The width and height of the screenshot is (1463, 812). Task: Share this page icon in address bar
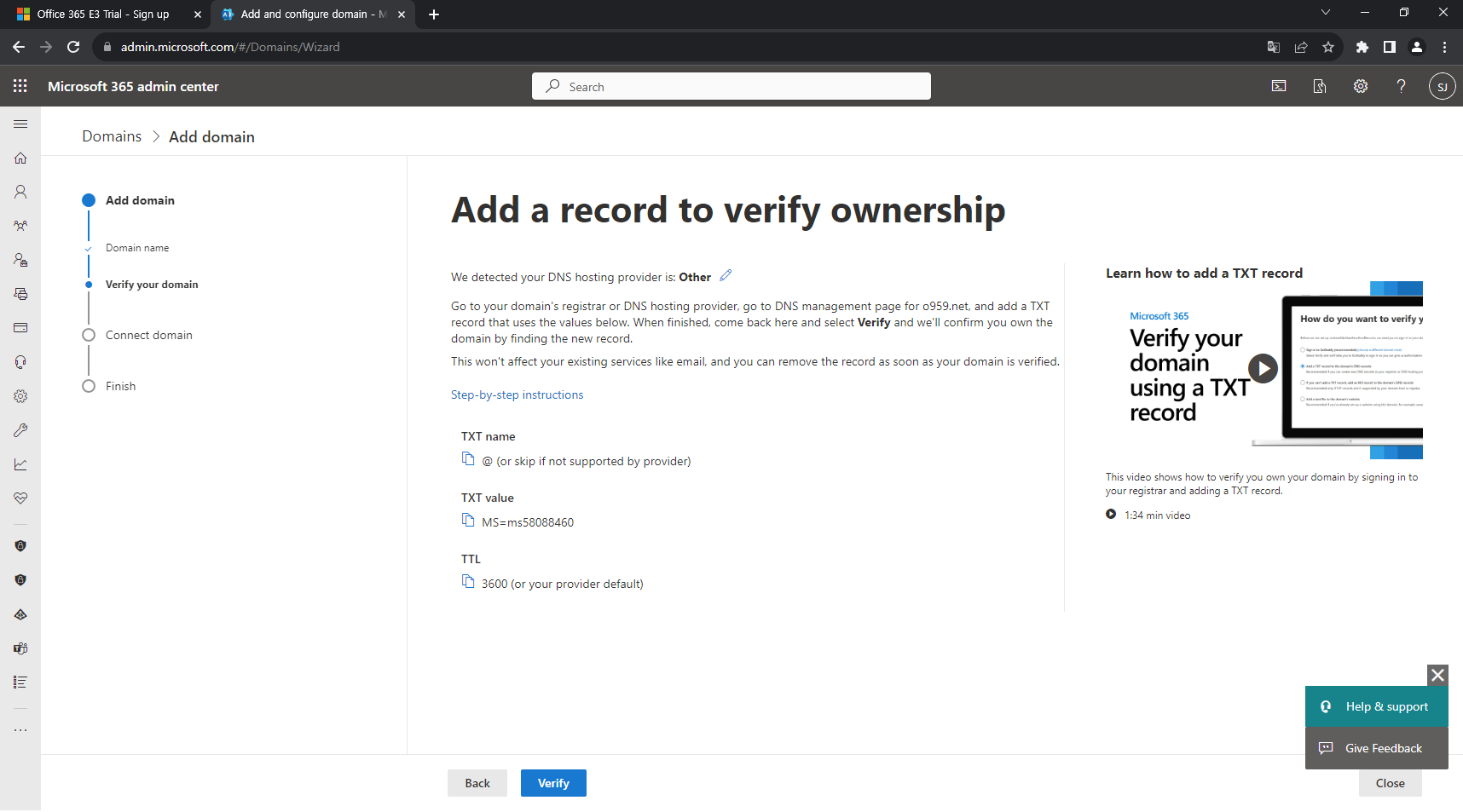tap(1301, 47)
